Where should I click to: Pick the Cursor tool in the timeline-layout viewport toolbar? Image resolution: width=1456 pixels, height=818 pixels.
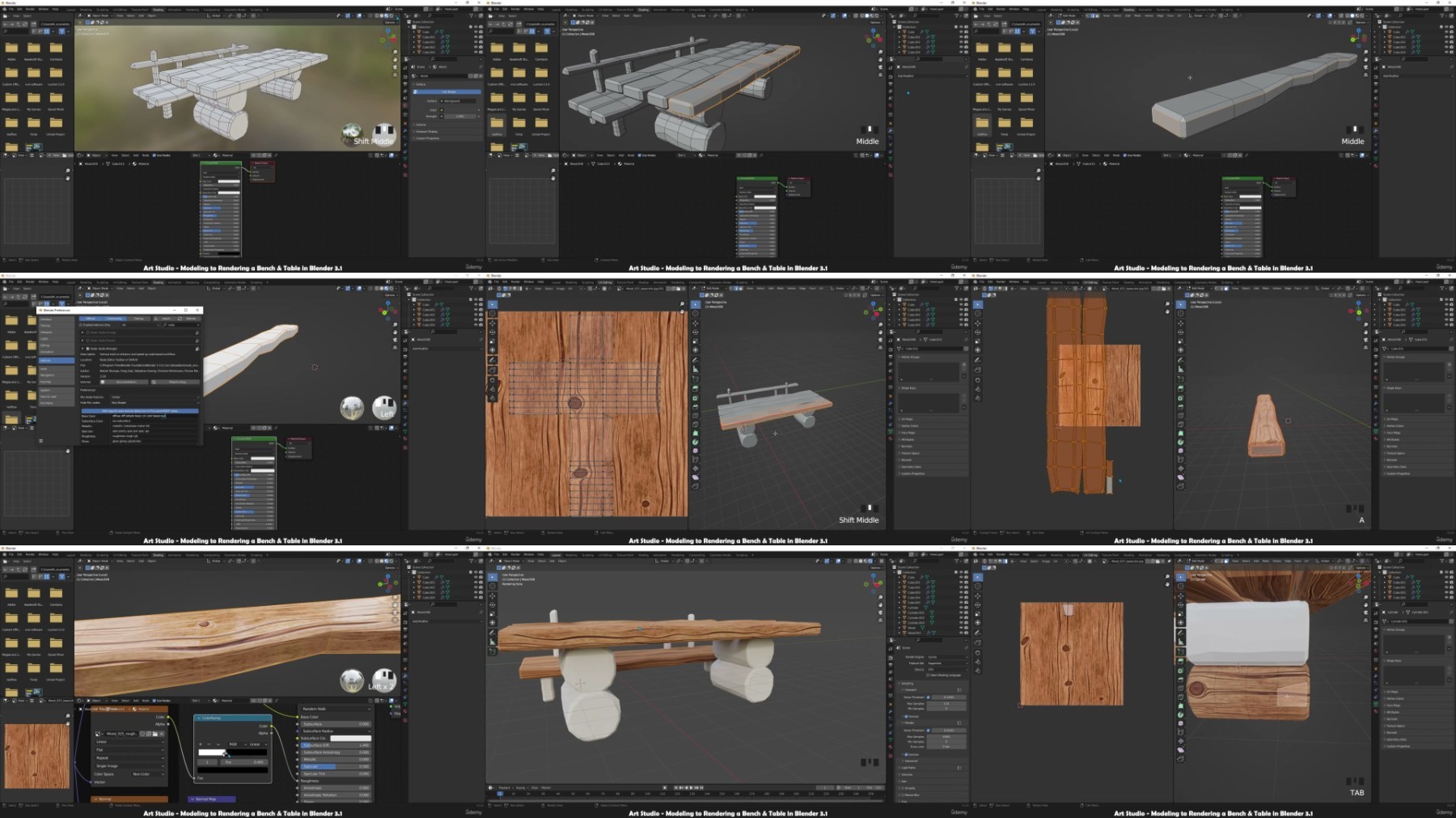(493, 586)
